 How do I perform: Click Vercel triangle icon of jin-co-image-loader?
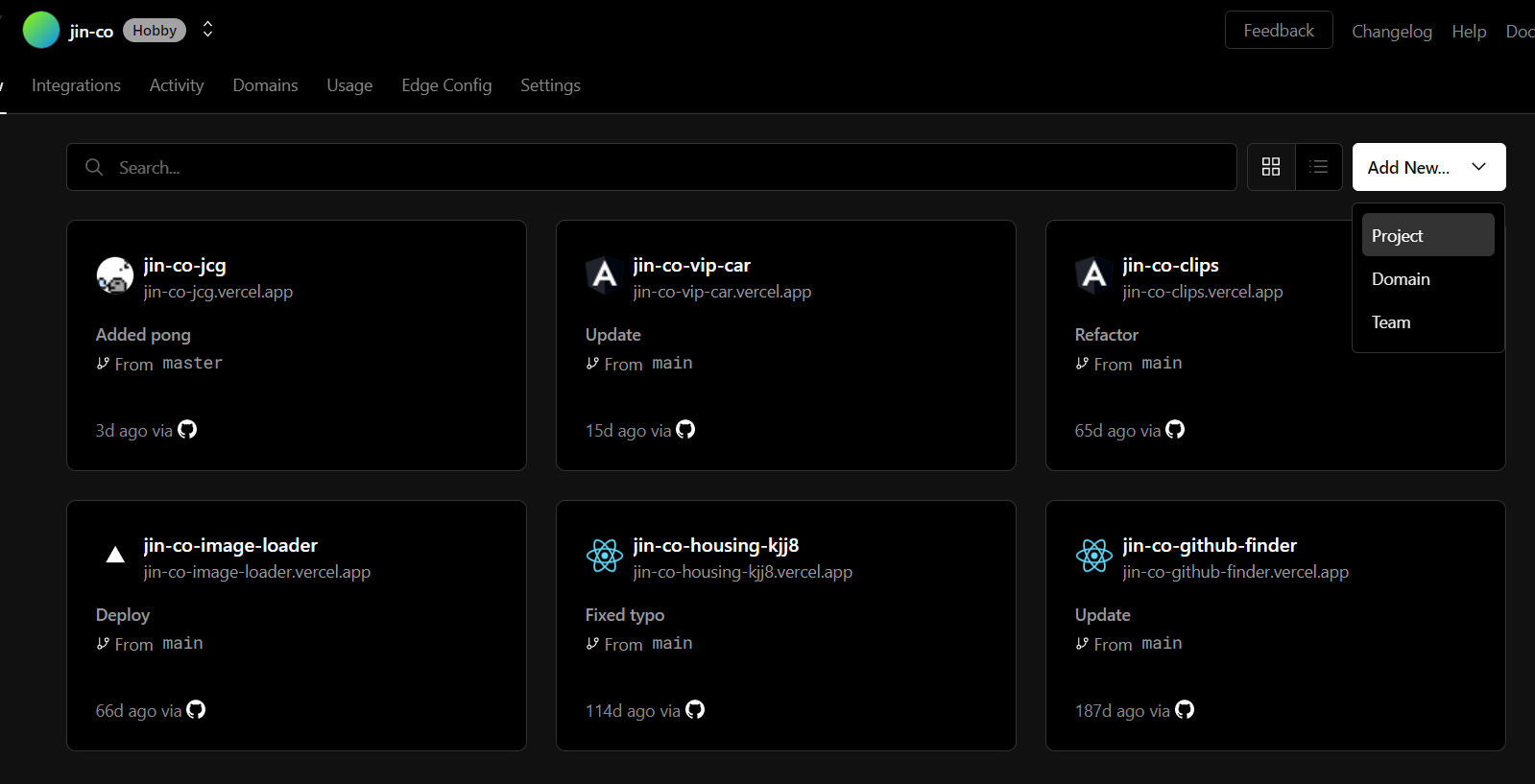115,555
